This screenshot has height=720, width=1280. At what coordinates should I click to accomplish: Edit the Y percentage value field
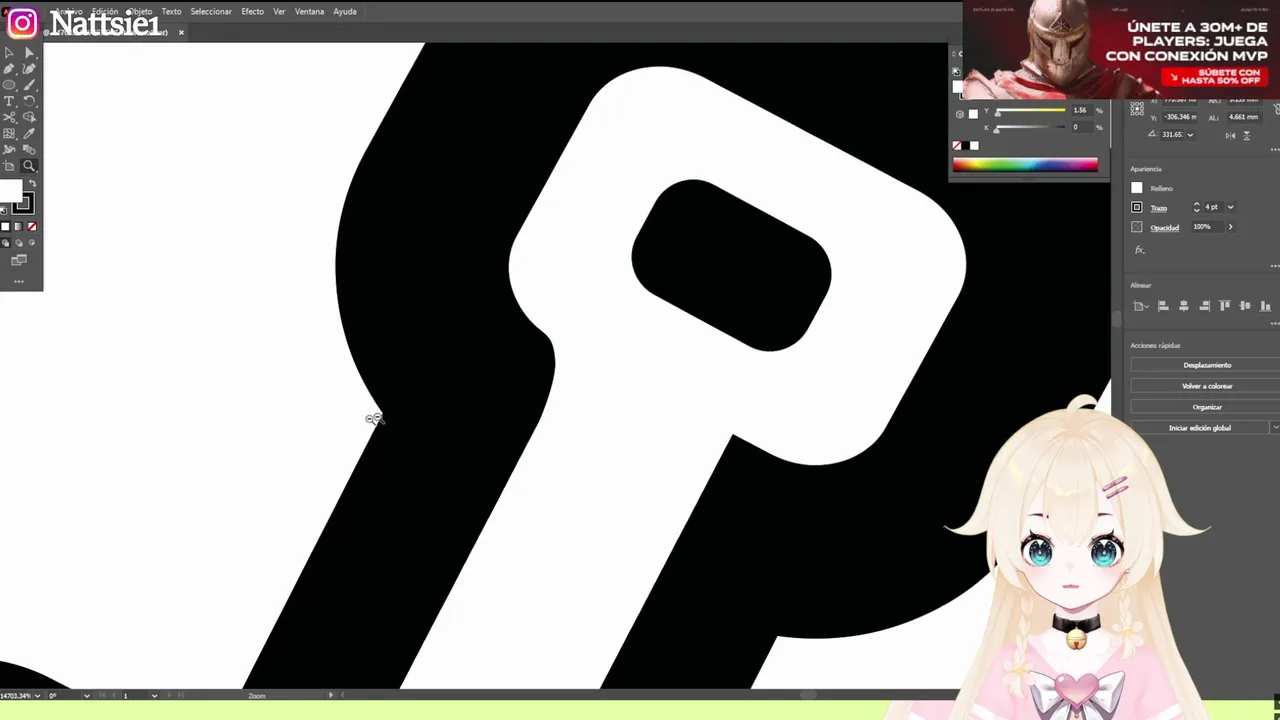click(x=1082, y=110)
